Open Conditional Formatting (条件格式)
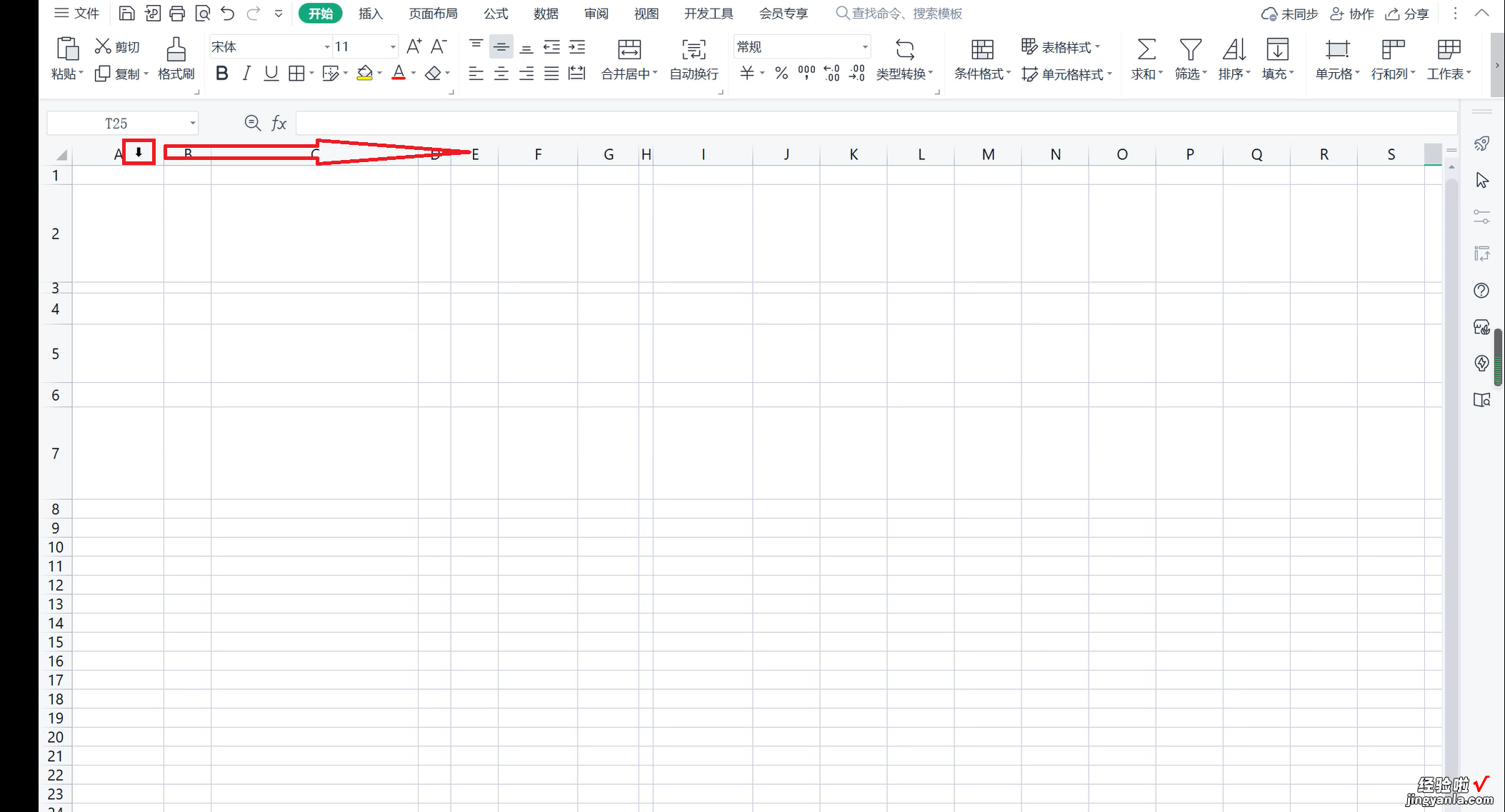This screenshot has width=1505, height=812. click(982, 59)
